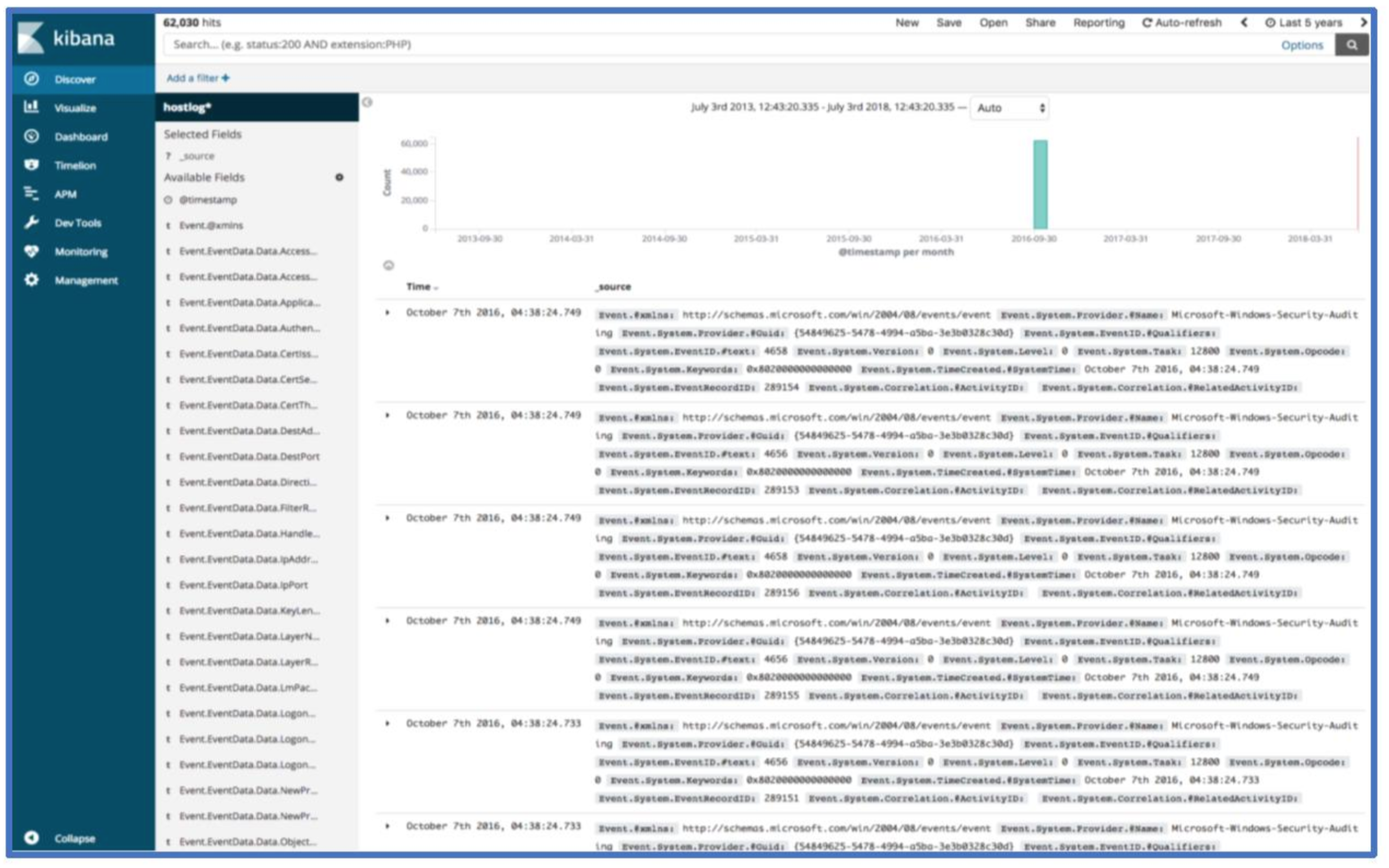Viewport: 1389px width, 868px height.
Task: Open Monitoring heartbeat icon
Action: click(x=32, y=251)
